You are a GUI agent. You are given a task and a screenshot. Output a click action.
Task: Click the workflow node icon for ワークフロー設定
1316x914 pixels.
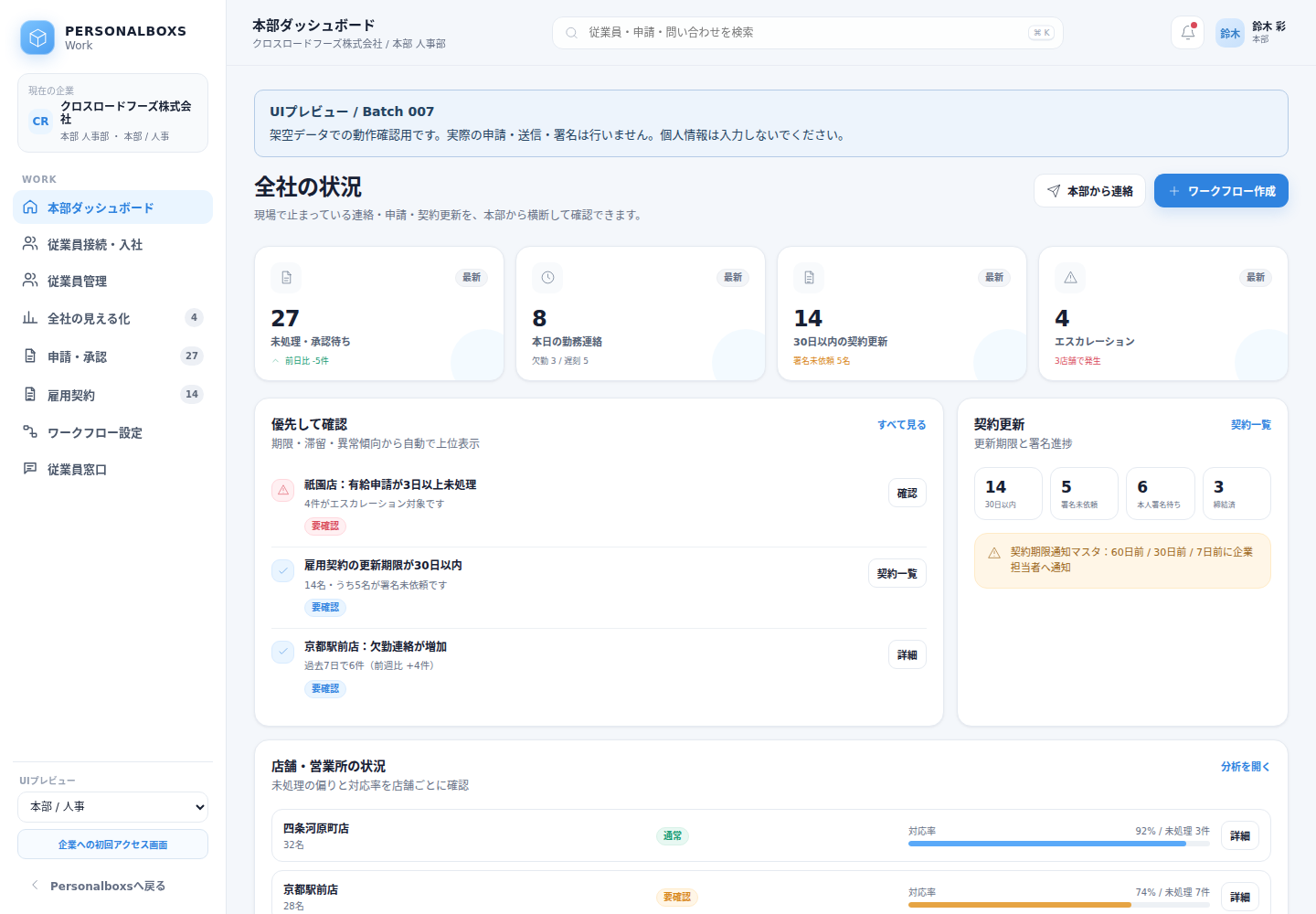click(x=30, y=432)
